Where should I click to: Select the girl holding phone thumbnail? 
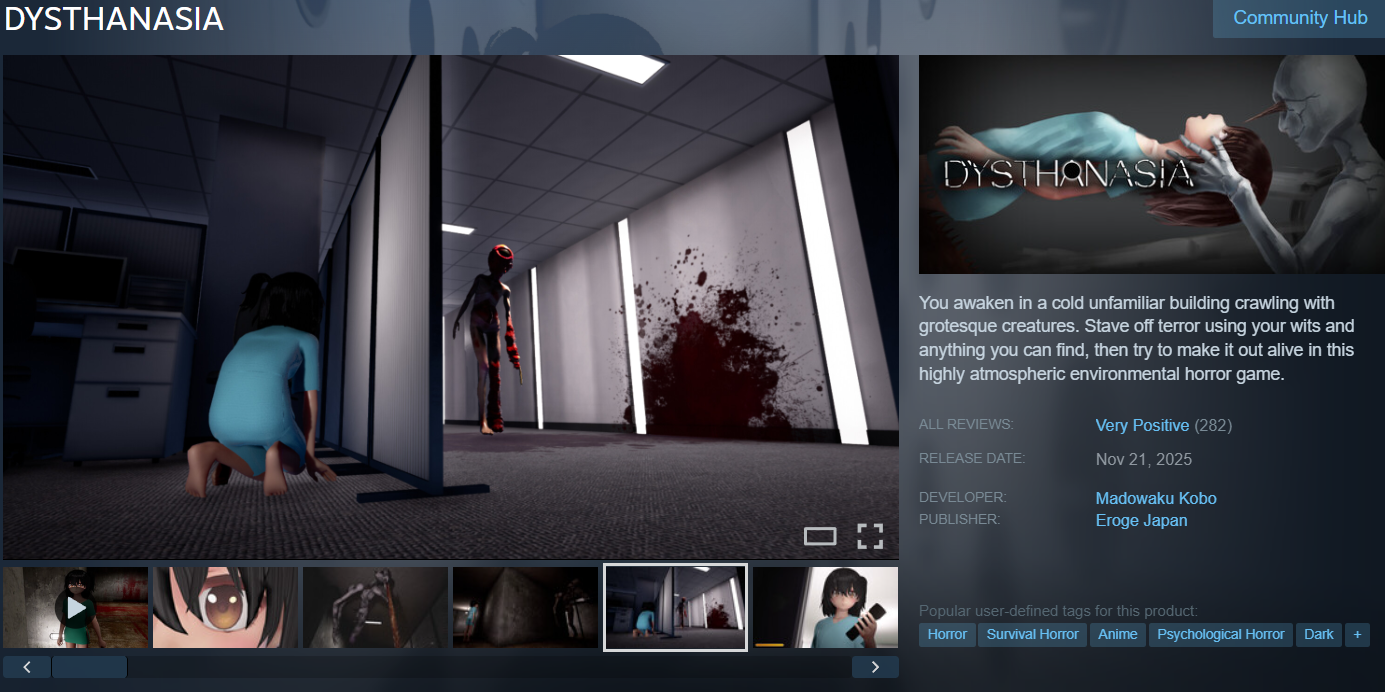(826, 608)
